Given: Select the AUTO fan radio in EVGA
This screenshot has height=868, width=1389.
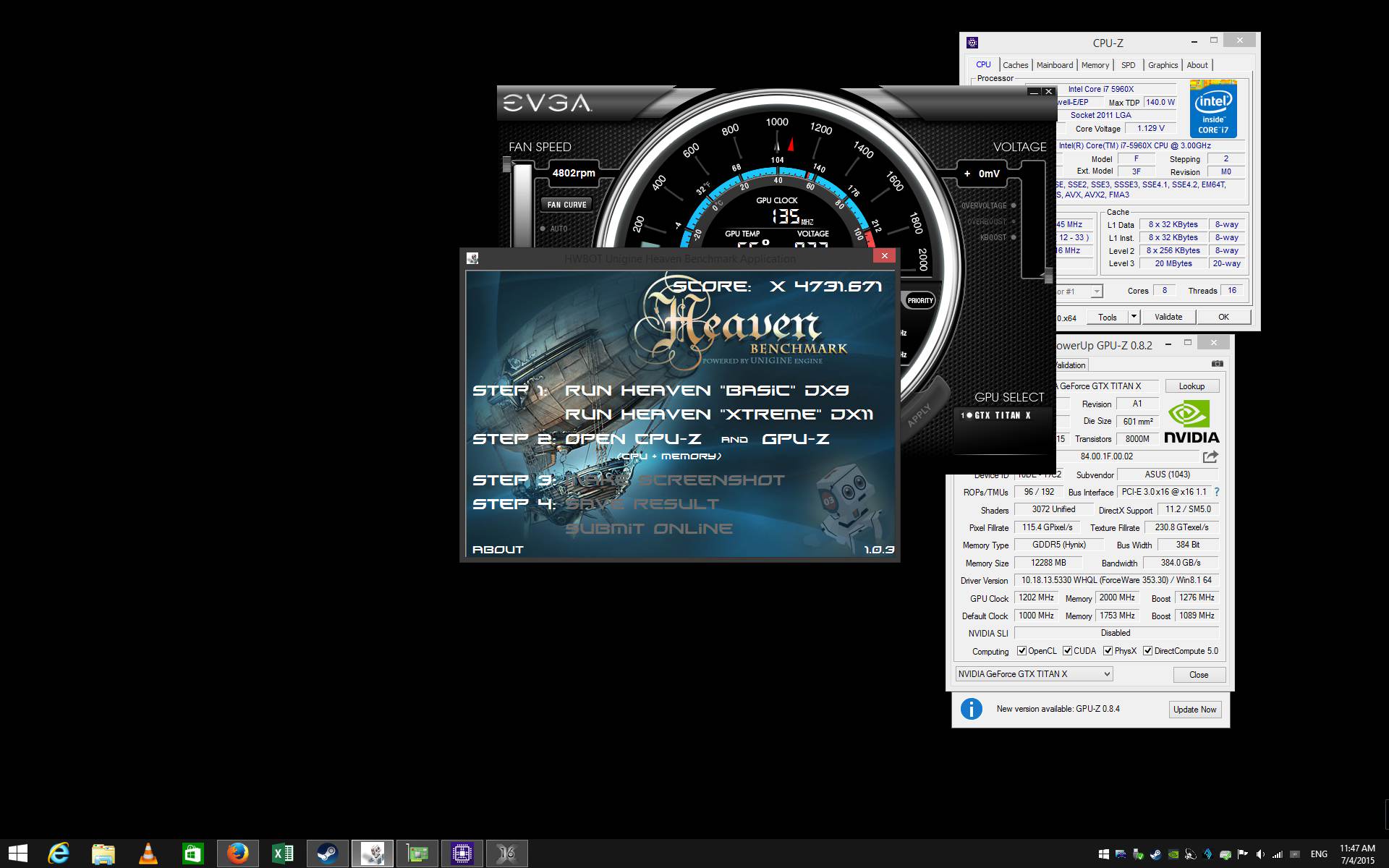Looking at the screenshot, I should click(543, 229).
